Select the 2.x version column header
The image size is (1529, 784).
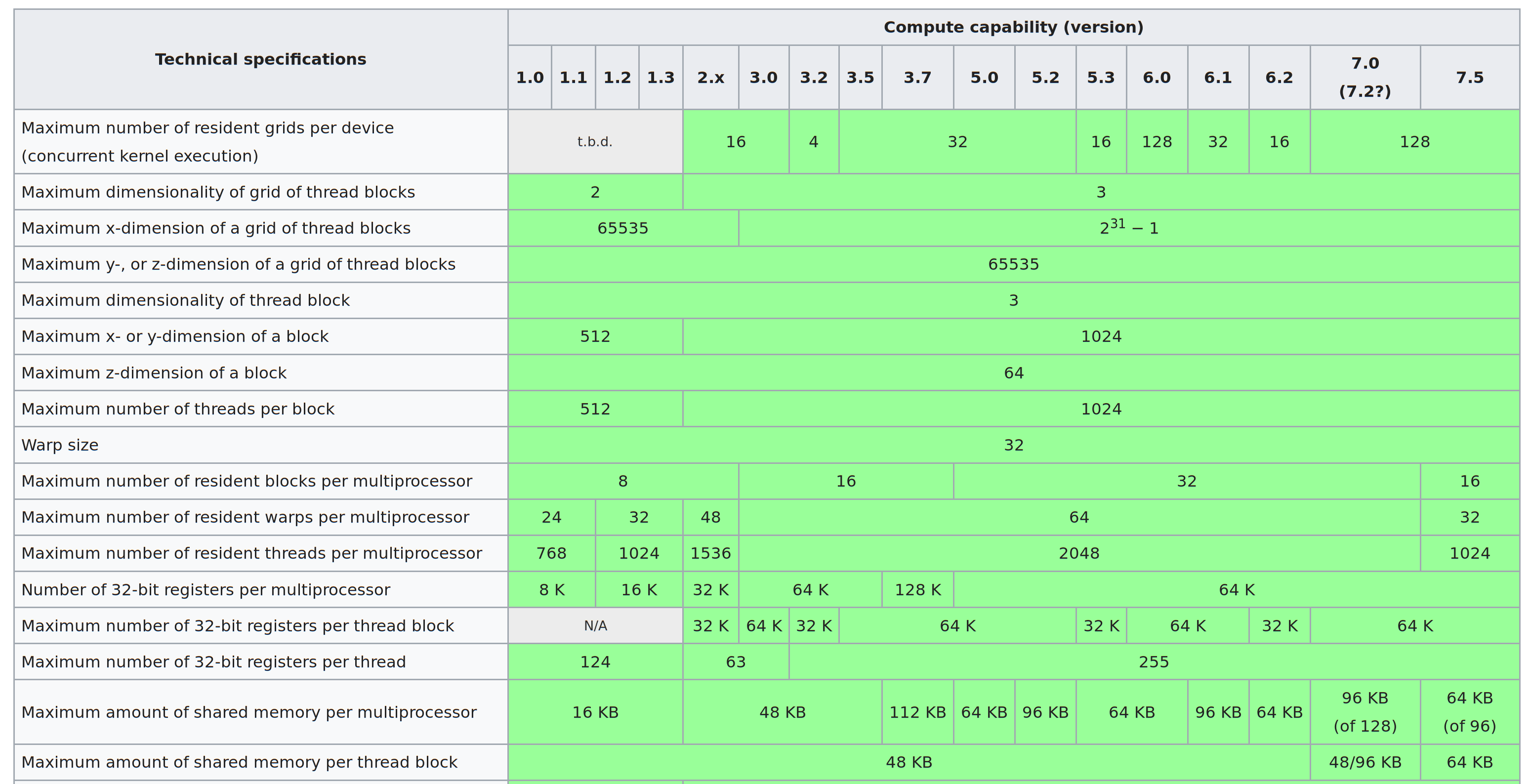(x=710, y=78)
